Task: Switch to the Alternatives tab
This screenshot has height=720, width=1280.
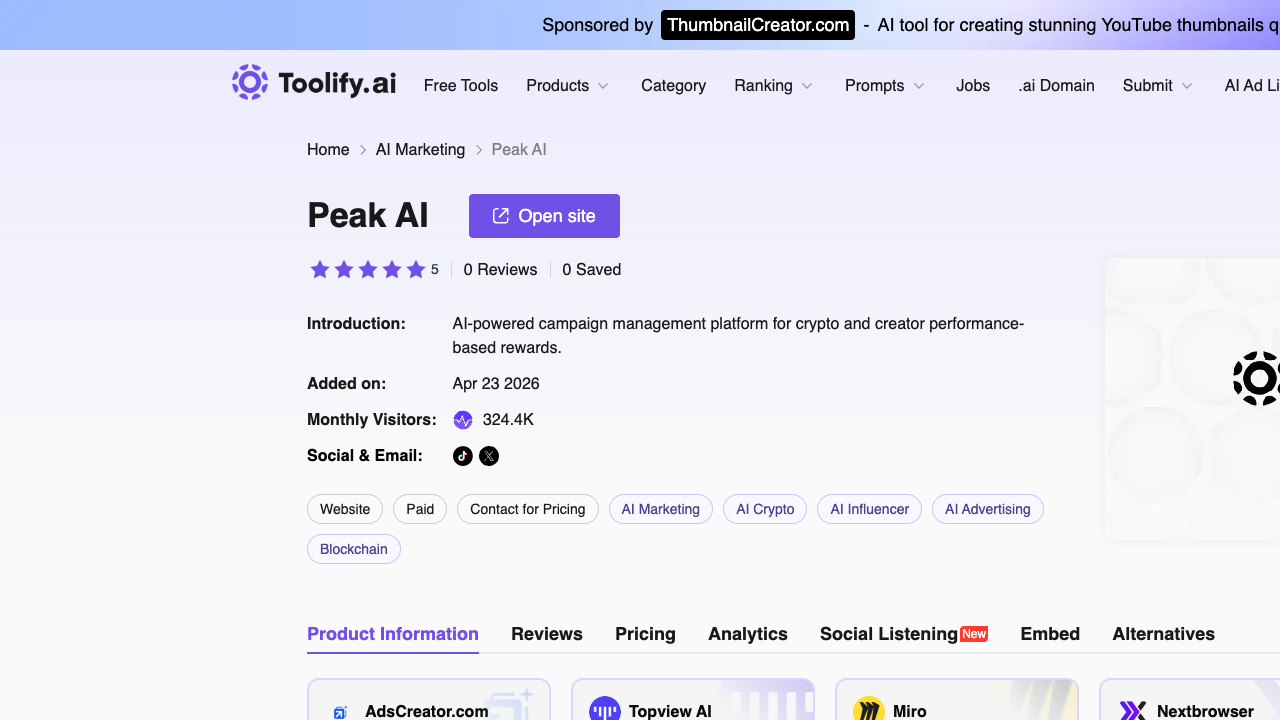Action: 1164,634
